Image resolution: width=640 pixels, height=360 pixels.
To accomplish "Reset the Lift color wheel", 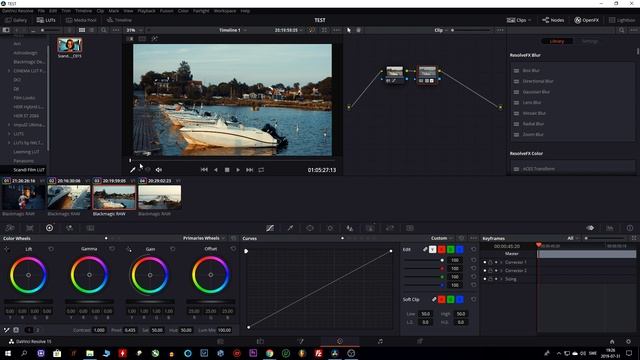I will [x=51, y=249].
